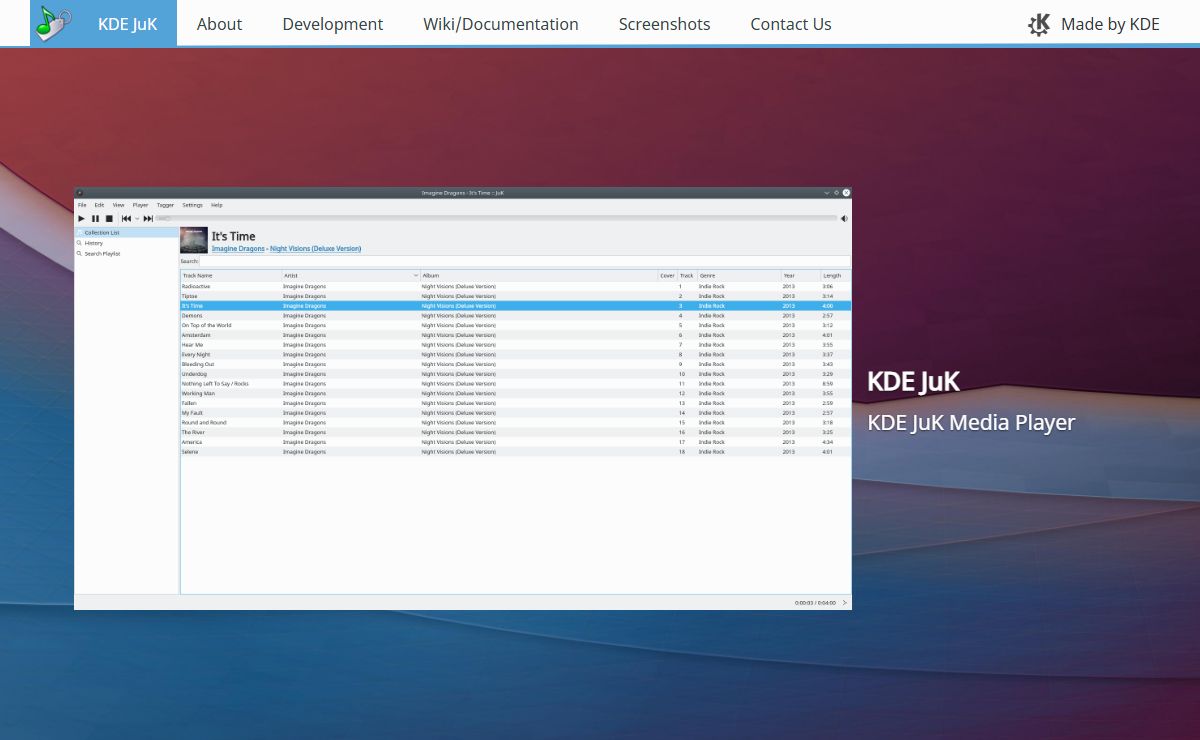The image size is (1200, 740).
Task: Click the Pause button in JuK toolbar
Action: [95, 218]
